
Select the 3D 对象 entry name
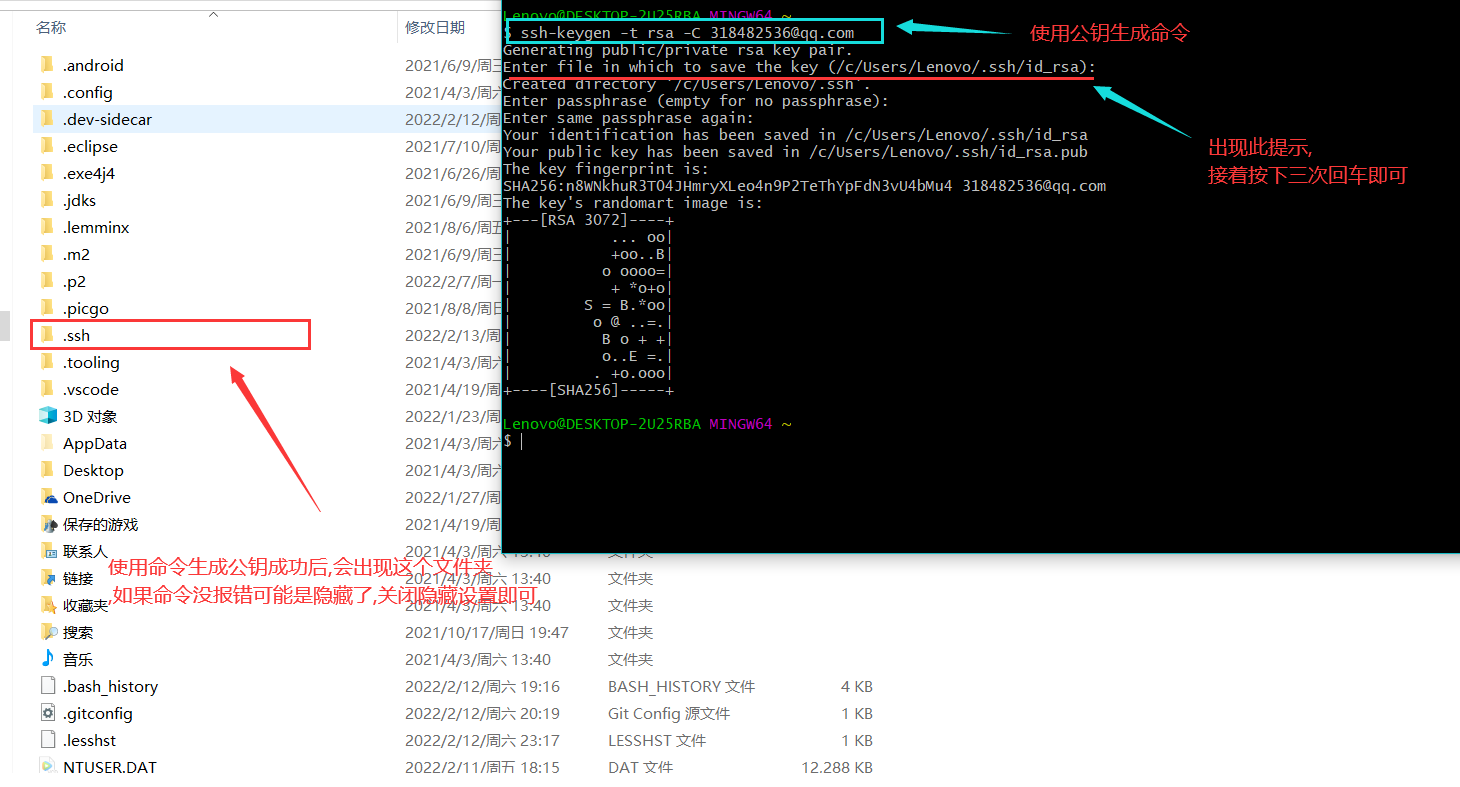click(x=90, y=416)
